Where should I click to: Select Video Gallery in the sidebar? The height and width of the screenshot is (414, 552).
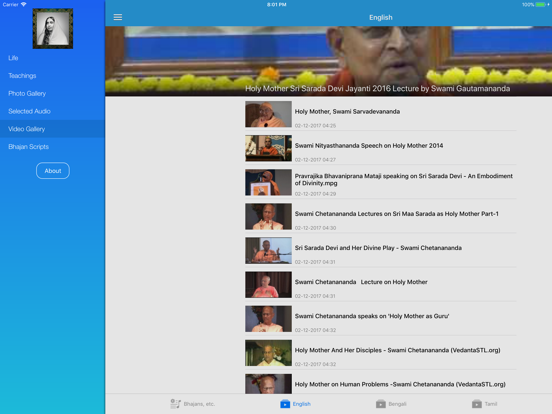52,129
